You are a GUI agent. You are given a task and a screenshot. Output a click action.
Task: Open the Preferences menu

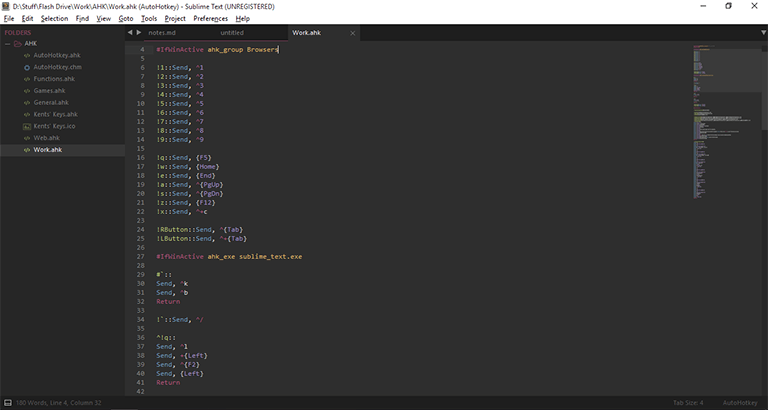pos(211,19)
